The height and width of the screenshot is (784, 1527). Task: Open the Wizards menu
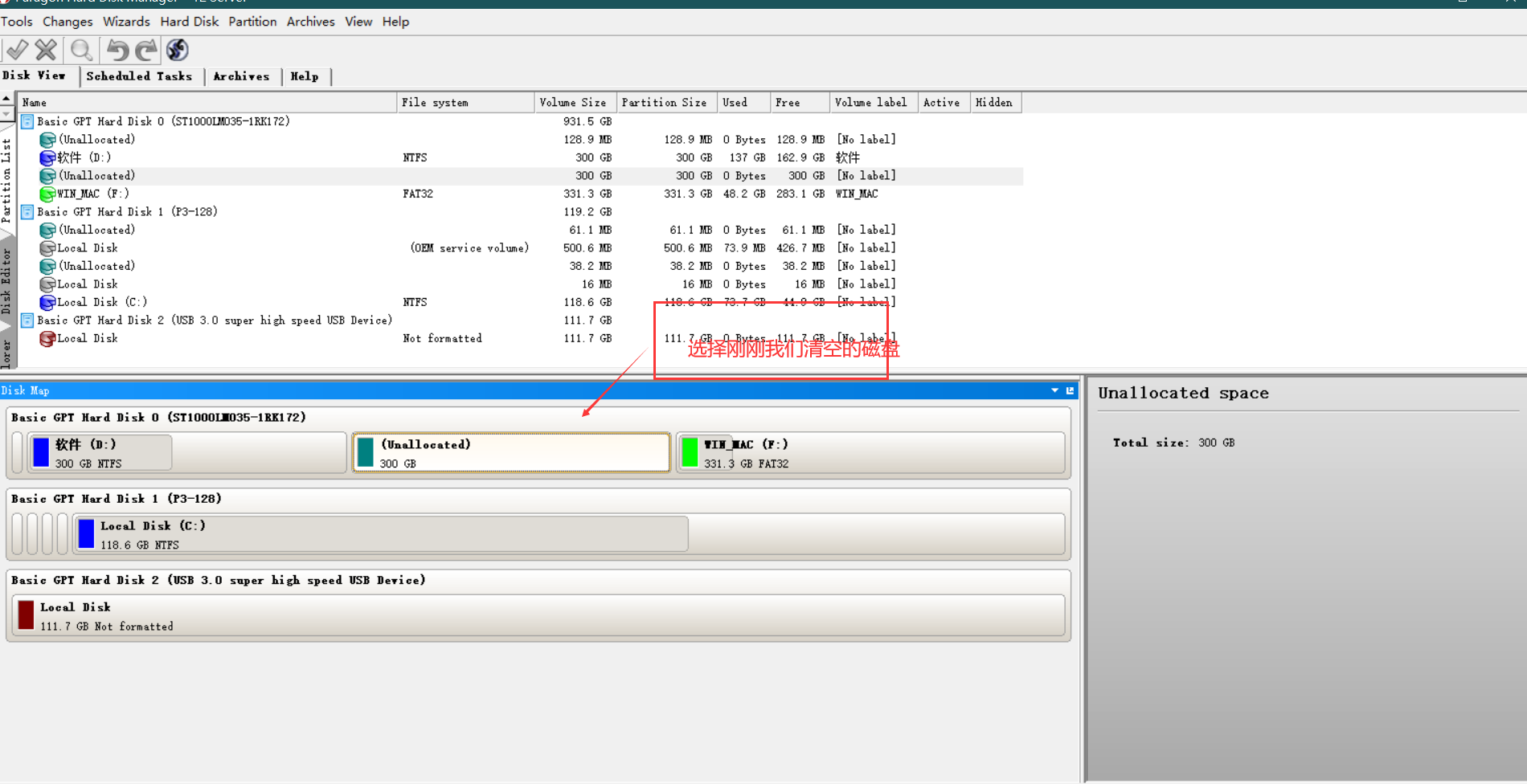point(126,22)
